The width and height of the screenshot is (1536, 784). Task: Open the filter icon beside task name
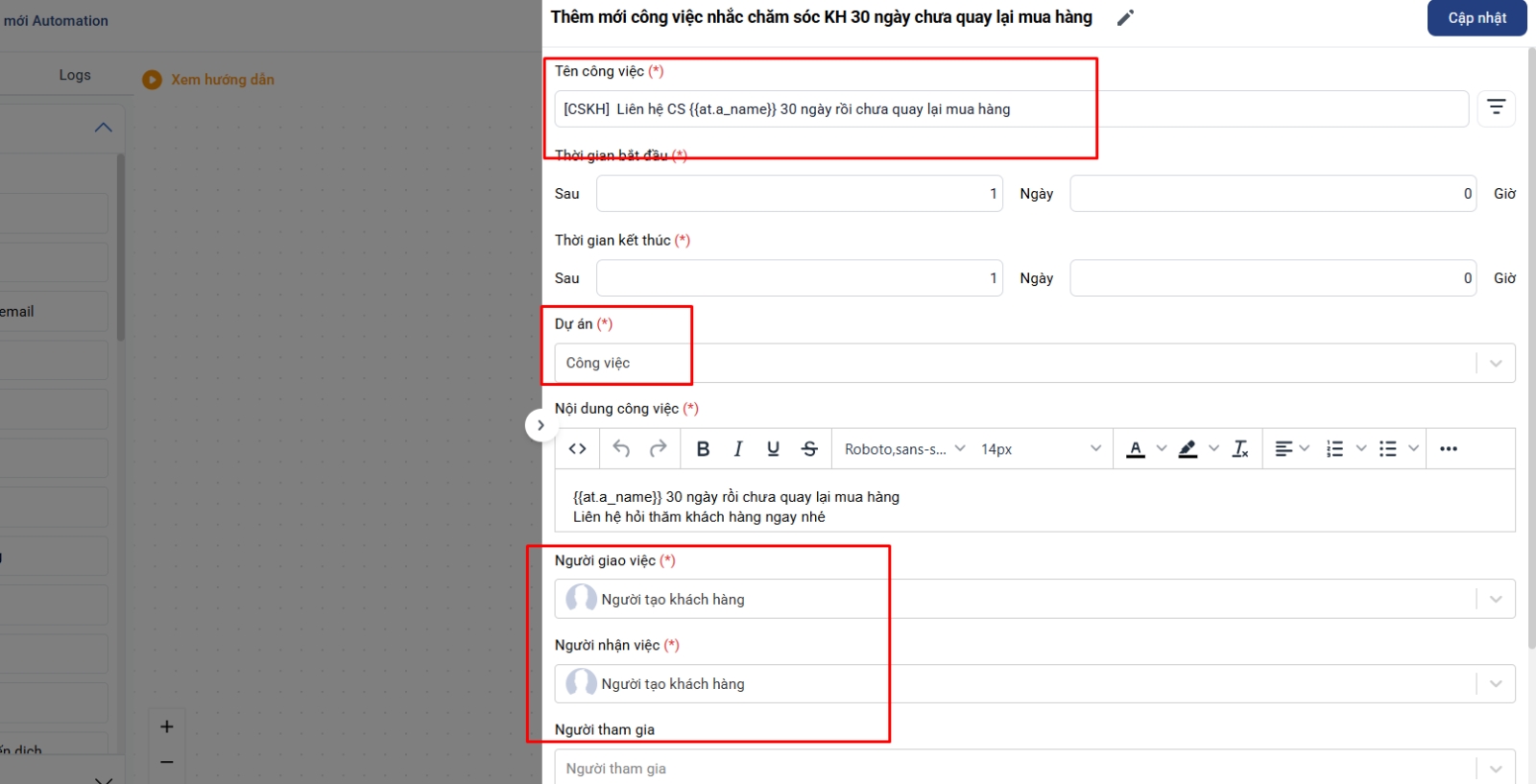pyautogui.click(x=1496, y=107)
